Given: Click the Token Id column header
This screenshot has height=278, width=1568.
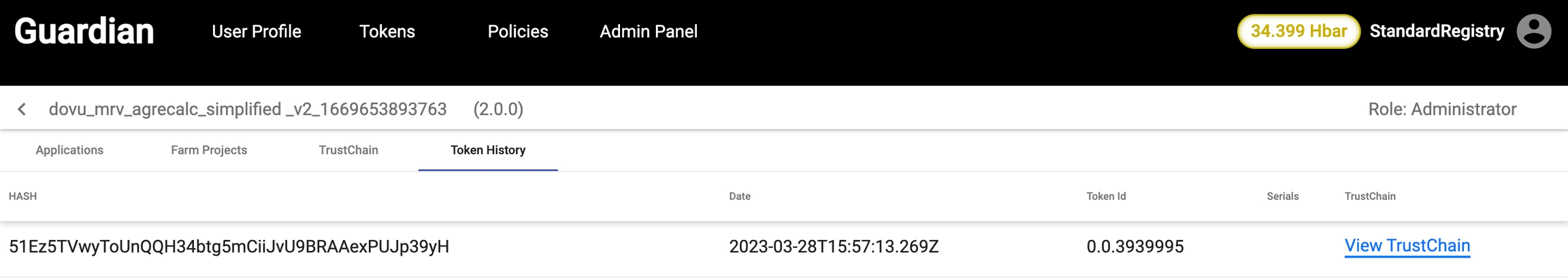Looking at the screenshot, I should pos(1106,196).
